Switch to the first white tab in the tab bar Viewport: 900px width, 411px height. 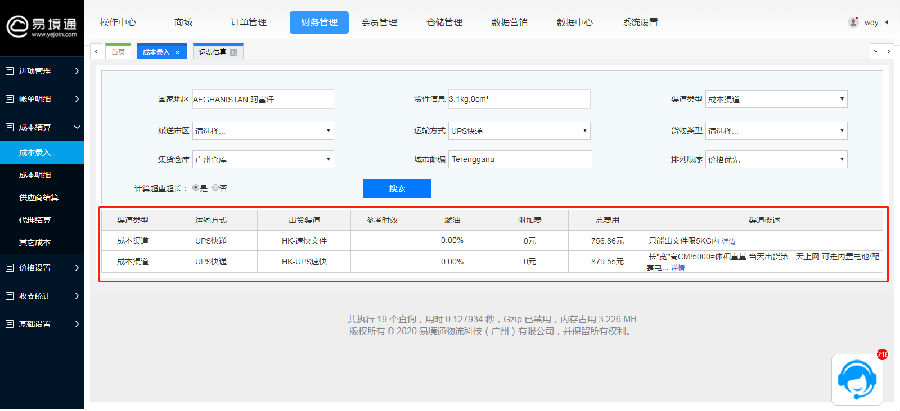pyautogui.click(x=118, y=52)
